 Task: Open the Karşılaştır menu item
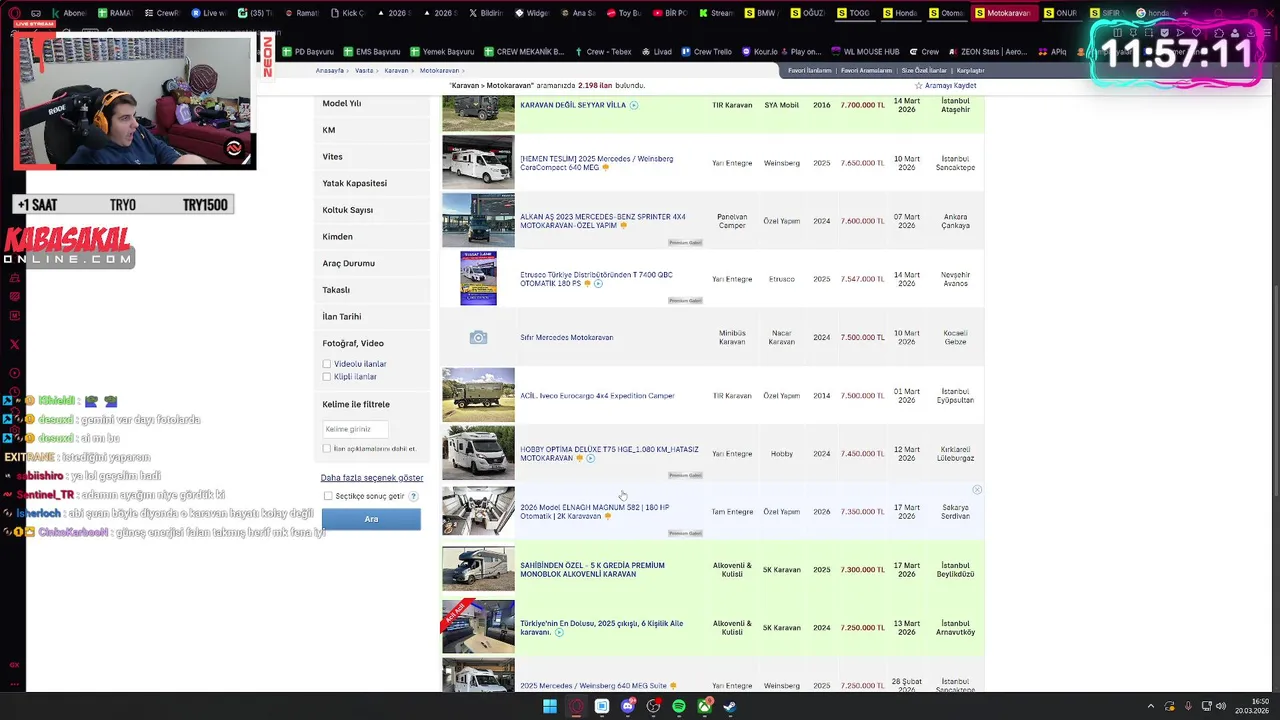[x=970, y=71]
